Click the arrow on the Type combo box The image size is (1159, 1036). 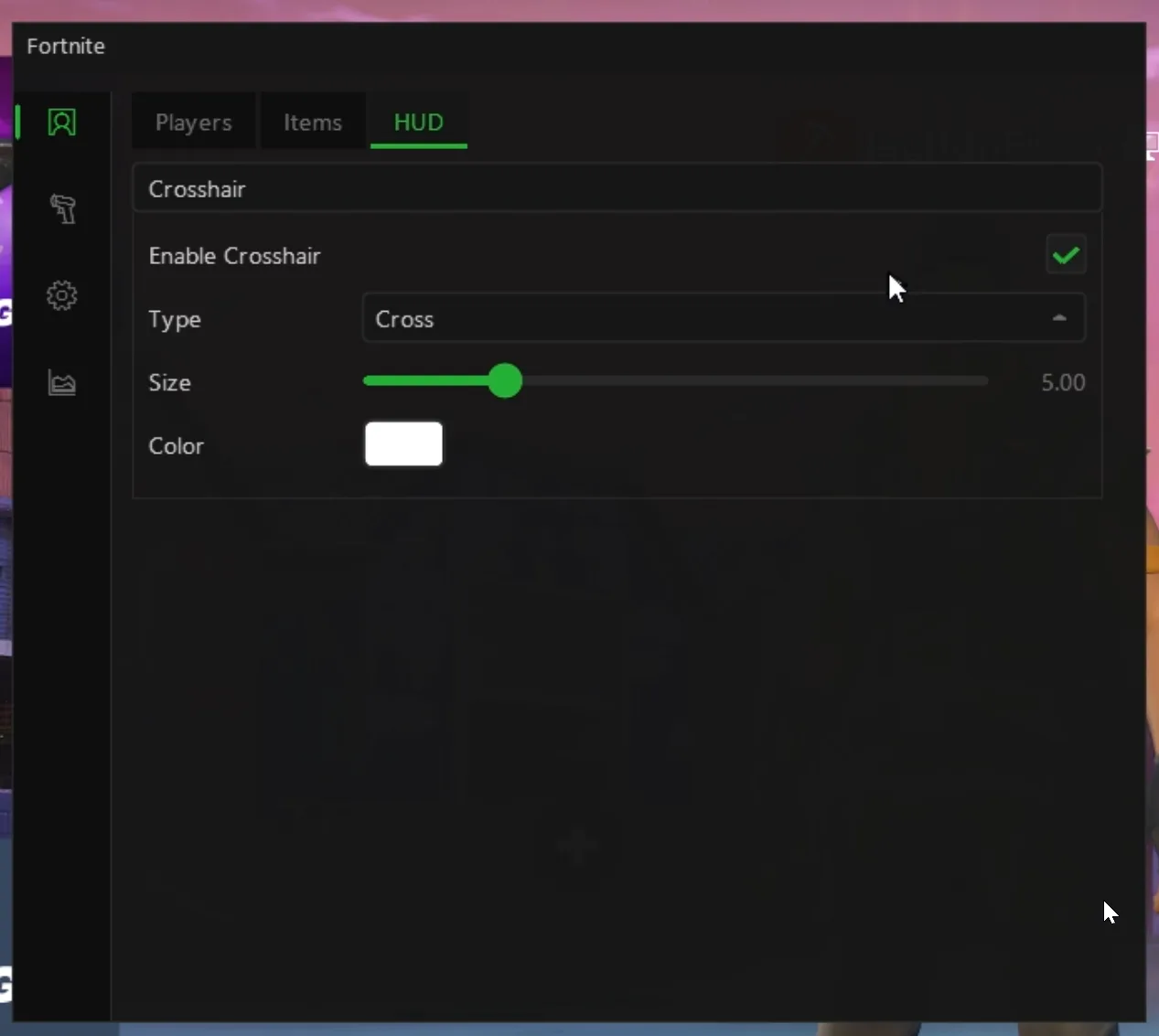(x=1059, y=318)
